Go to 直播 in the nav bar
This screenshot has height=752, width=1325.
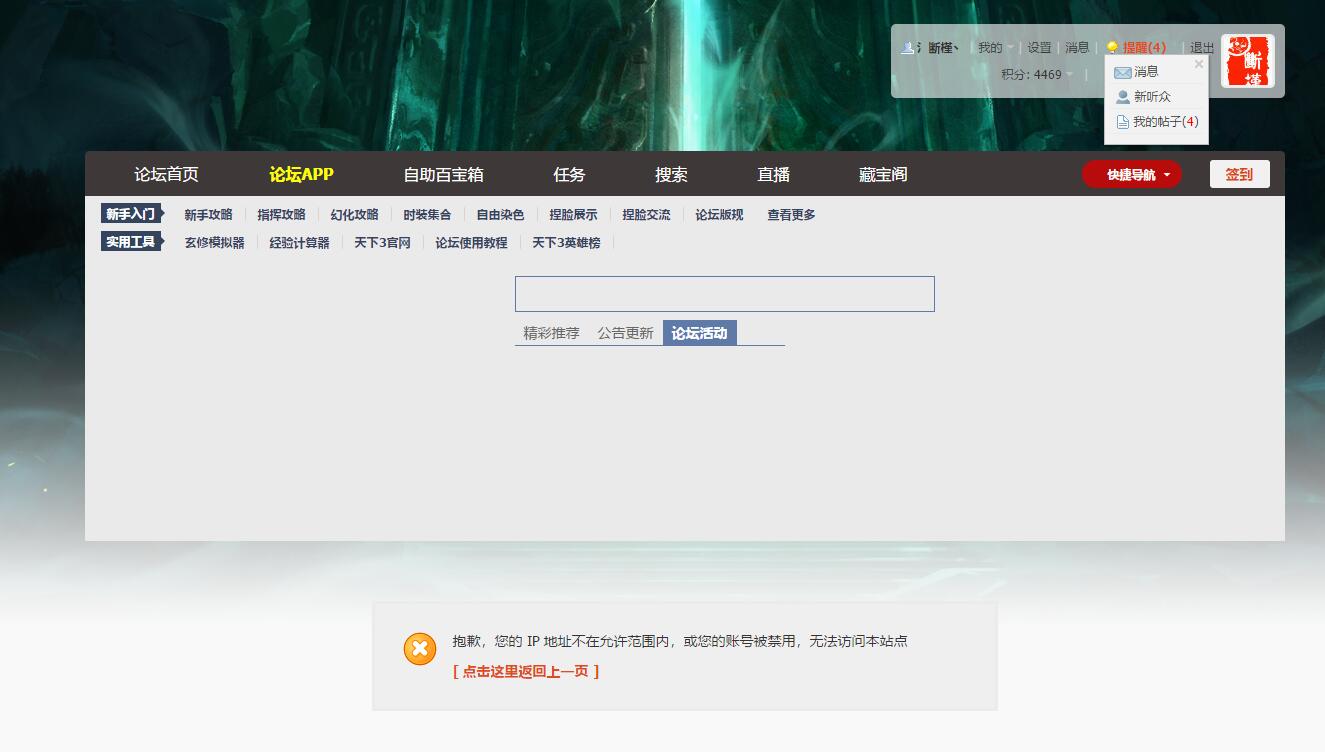click(773, 174)
